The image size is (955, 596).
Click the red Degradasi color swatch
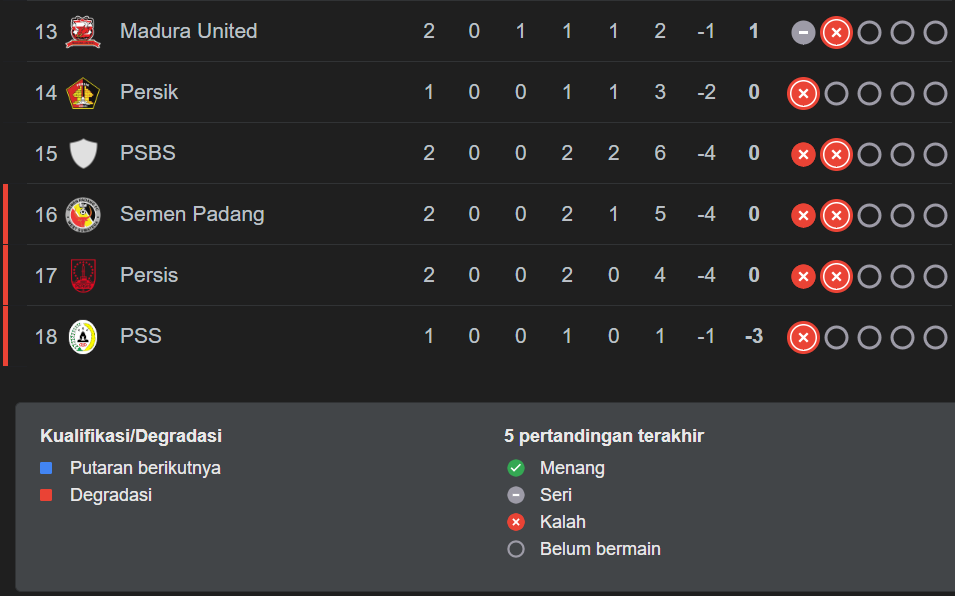[x=46, y=495]
